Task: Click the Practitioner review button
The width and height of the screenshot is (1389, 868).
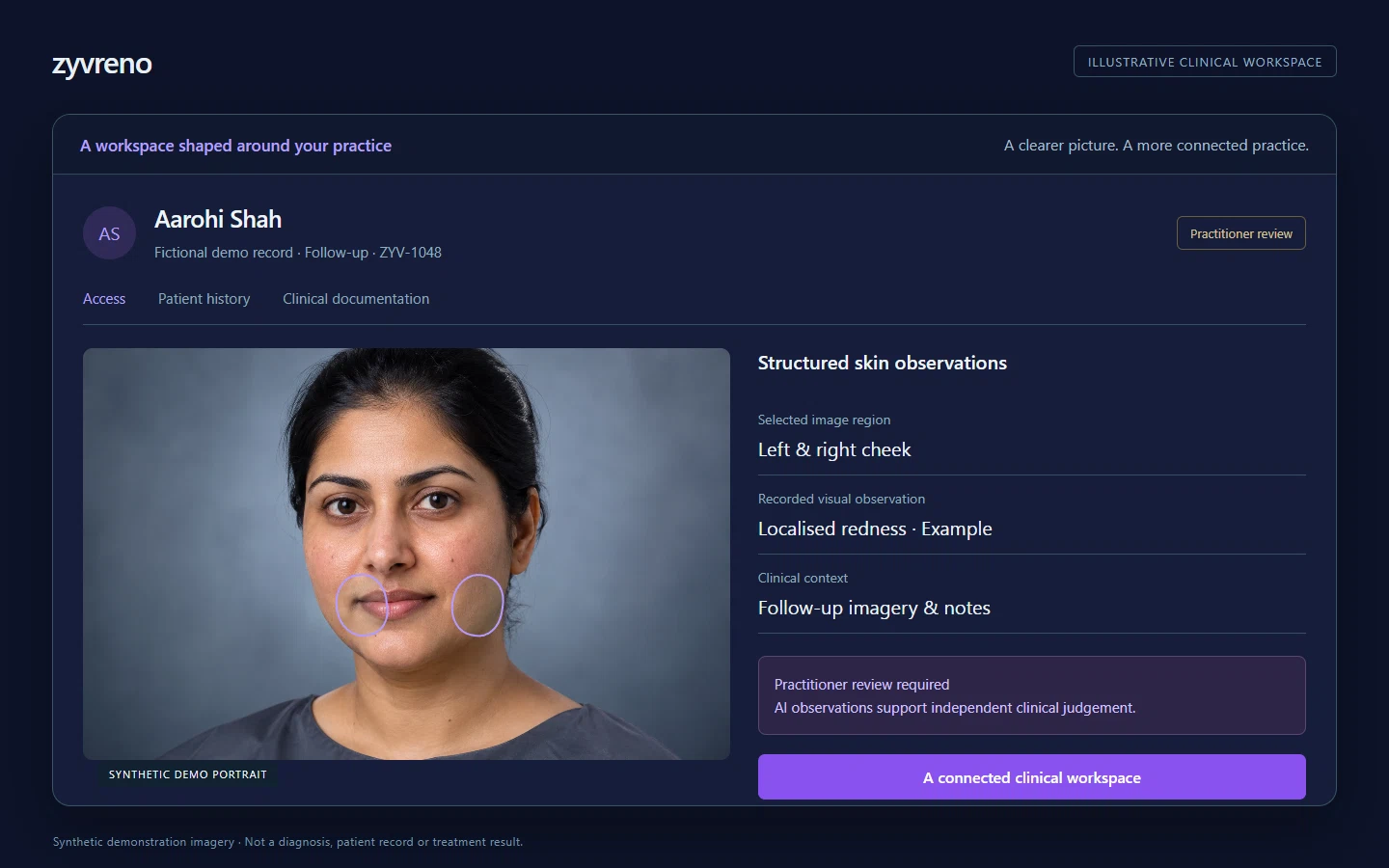Action: click(1240, 233)
